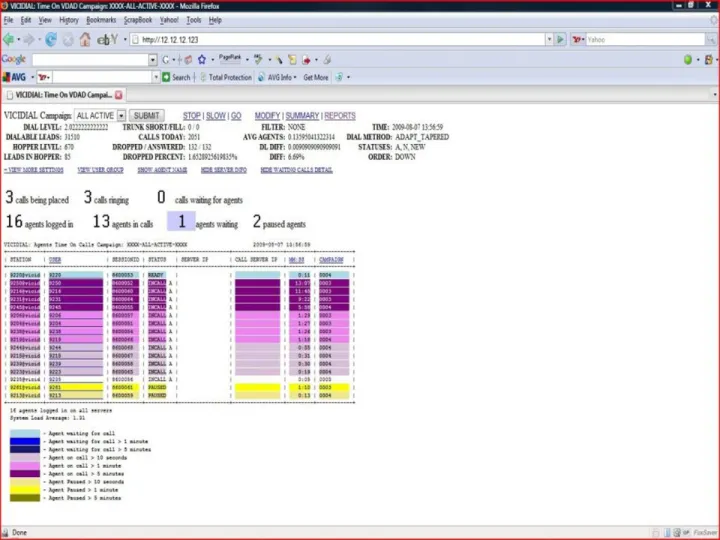Close the VICIDIAL tab with the red X
Image resolution: width=720 pixels, height=540 pixels.
click(x=118, y=95)
